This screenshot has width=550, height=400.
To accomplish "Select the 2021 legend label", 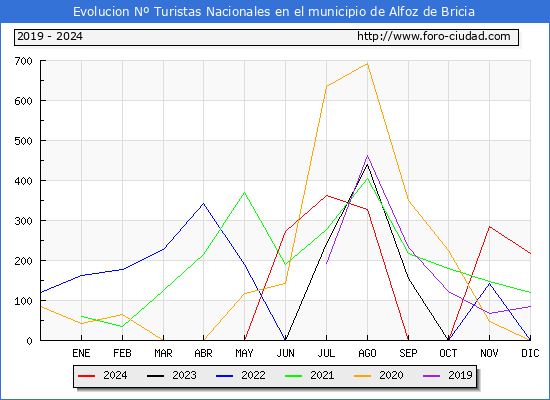I will (x=322, y=375).
